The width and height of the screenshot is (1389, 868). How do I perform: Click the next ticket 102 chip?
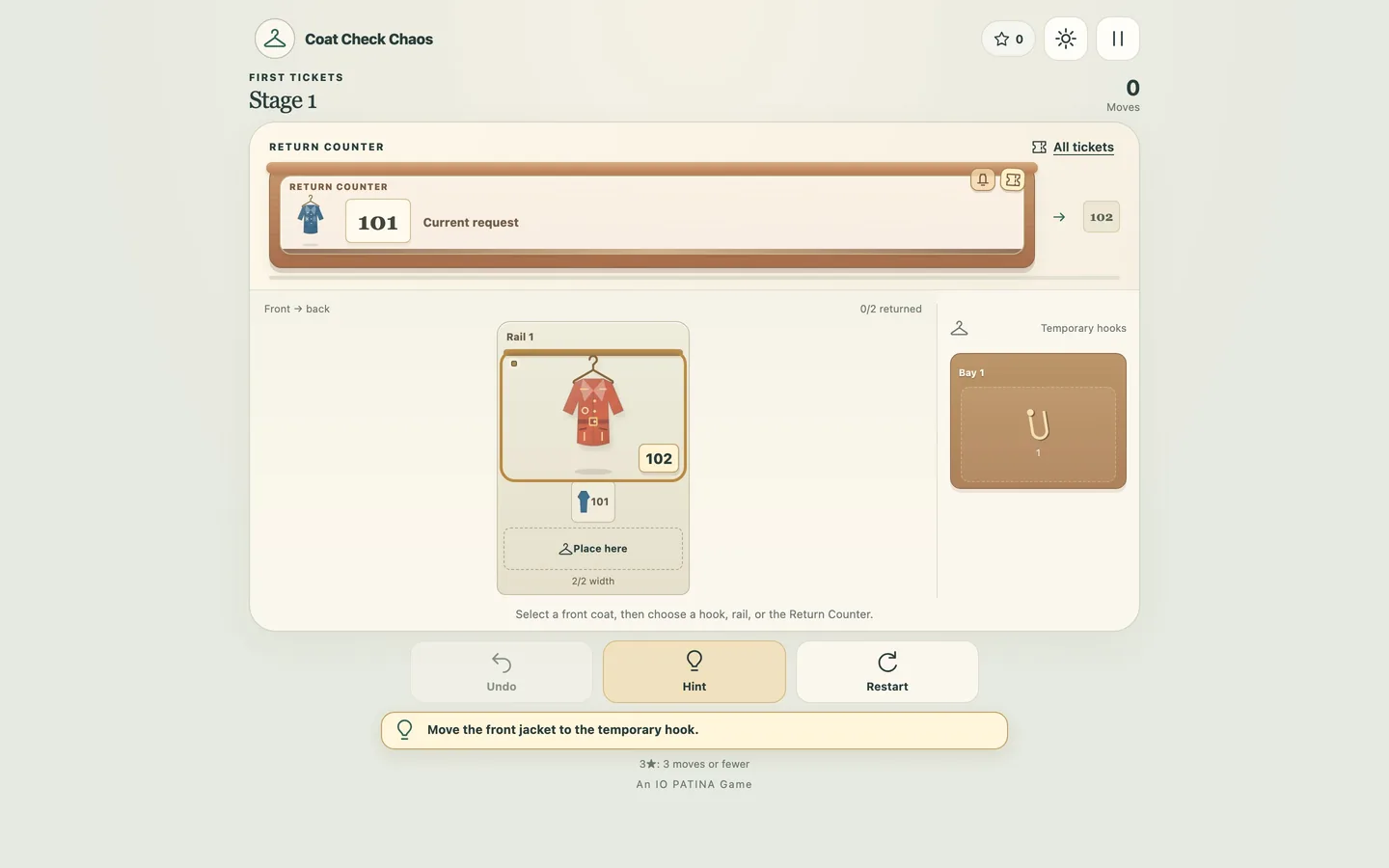pyautogui.click(x=1102, y=217)
